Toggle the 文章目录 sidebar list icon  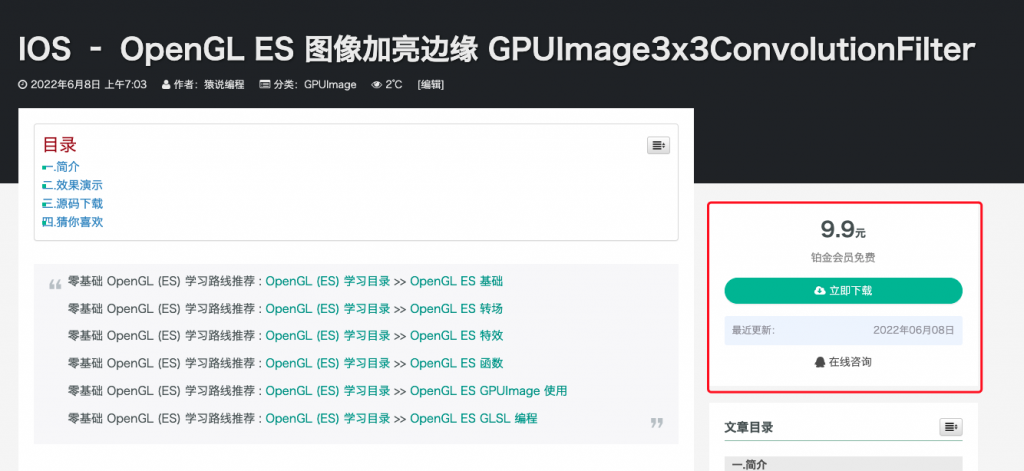click(x=951, y=427)
